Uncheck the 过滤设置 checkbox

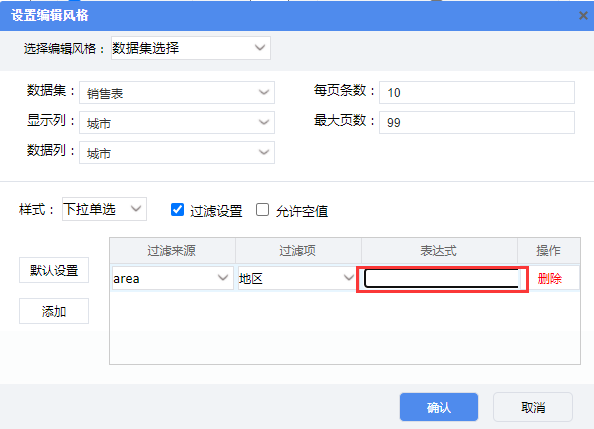[x=177, y=210]
